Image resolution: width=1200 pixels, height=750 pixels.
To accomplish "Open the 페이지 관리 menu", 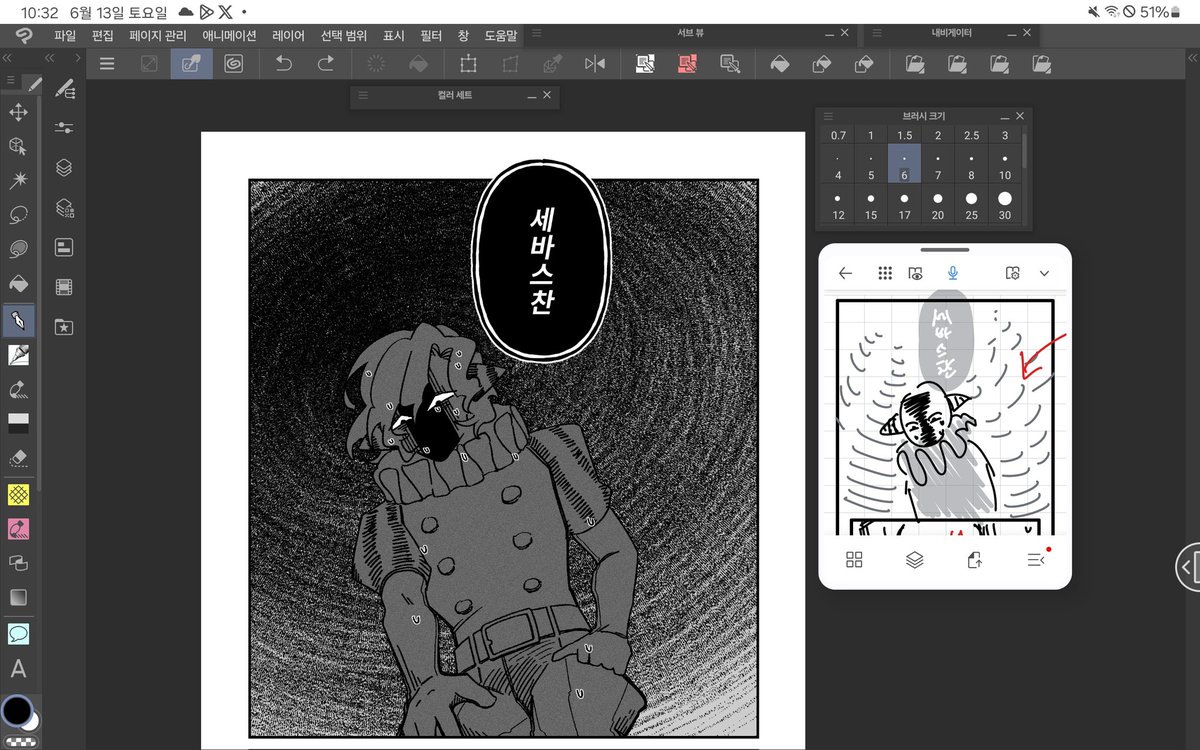I will click(158, 35).
